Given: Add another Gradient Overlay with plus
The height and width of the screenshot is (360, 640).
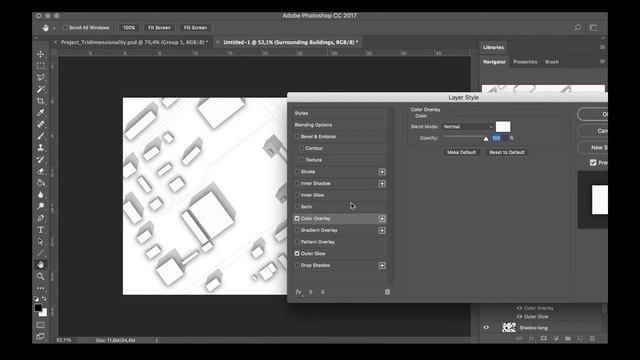Looking at the screenshot, I should (382, 231).
